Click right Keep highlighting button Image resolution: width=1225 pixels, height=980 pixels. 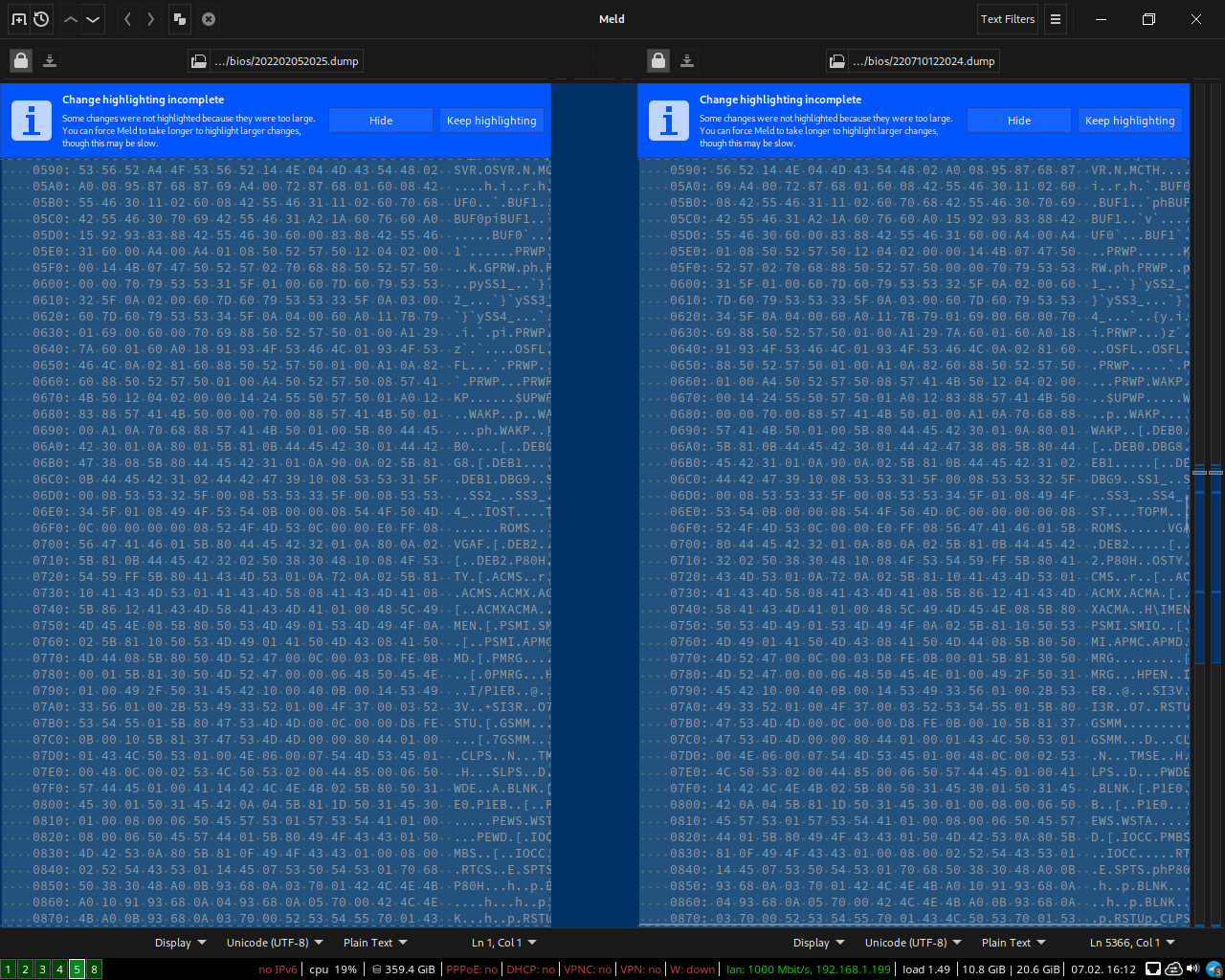(1130, 121)
